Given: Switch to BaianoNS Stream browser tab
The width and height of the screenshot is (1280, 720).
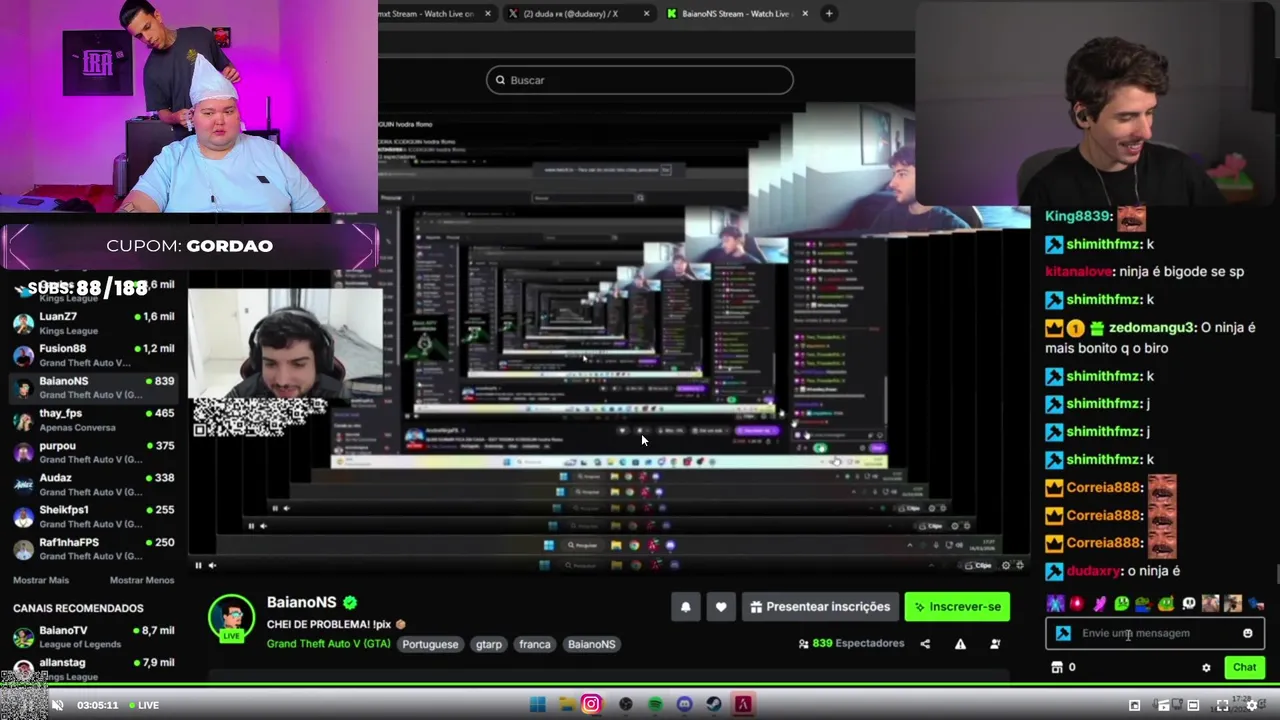Looking at the screenshot, I should click(x=738, y=13).
